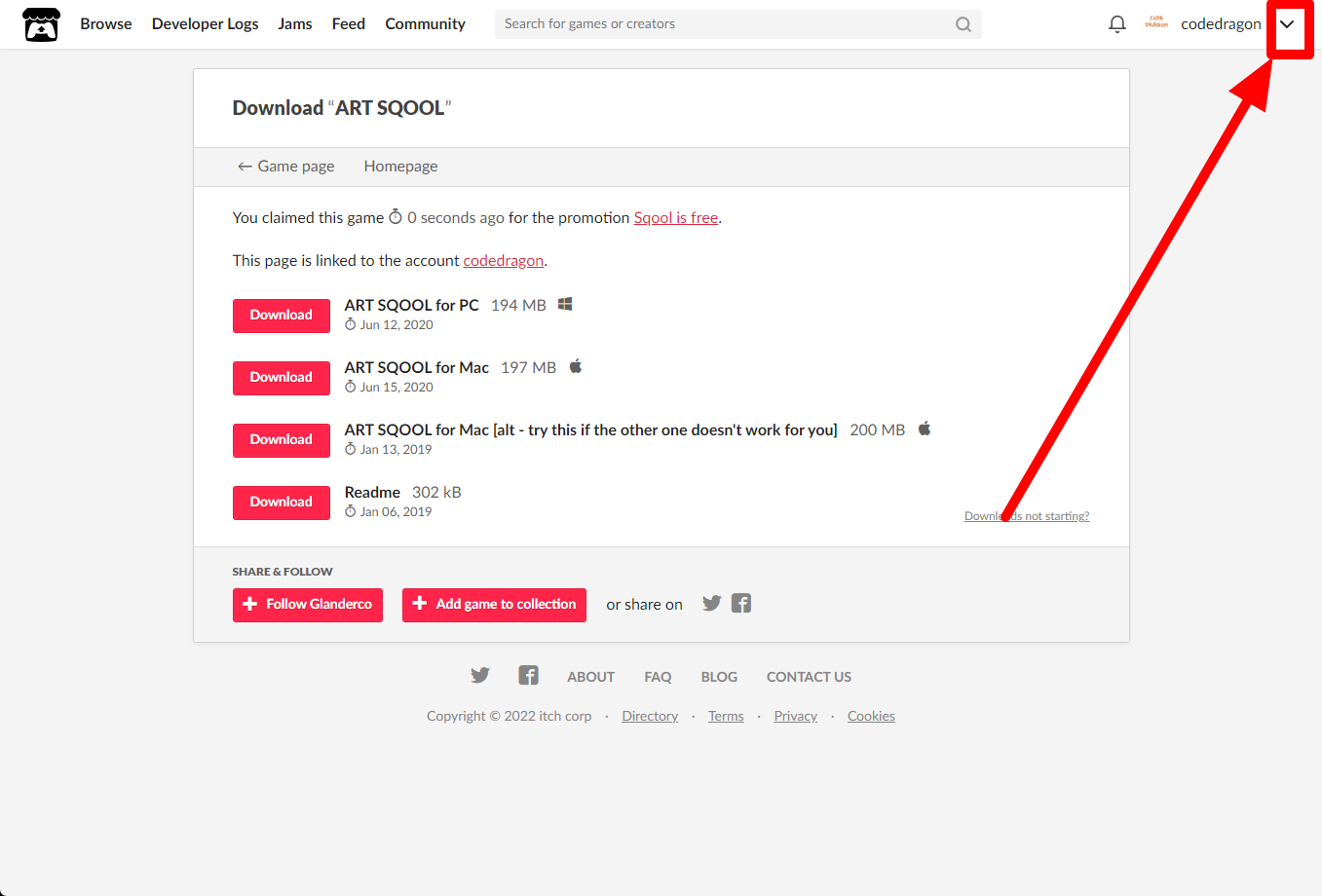
Task: Open the BLOG footer link
Action: pyautogui.click(x=719, y=677)
